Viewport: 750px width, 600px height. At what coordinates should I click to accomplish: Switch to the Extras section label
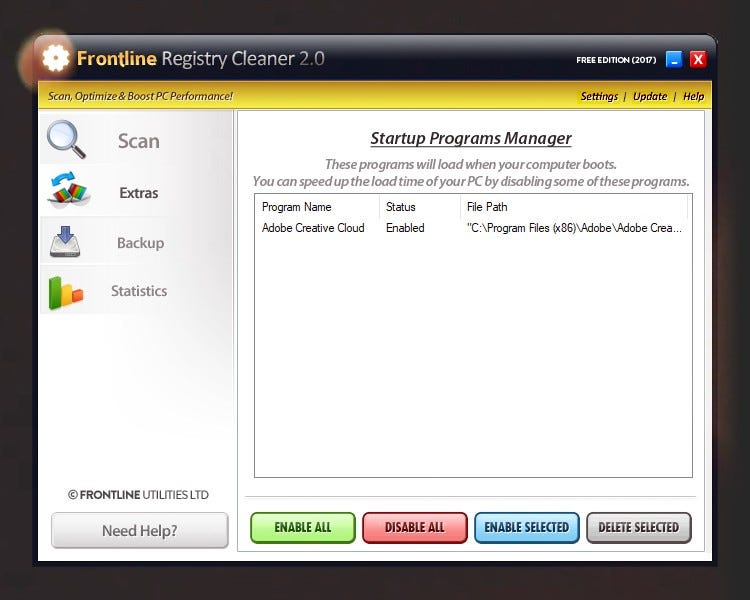[139, 193]
